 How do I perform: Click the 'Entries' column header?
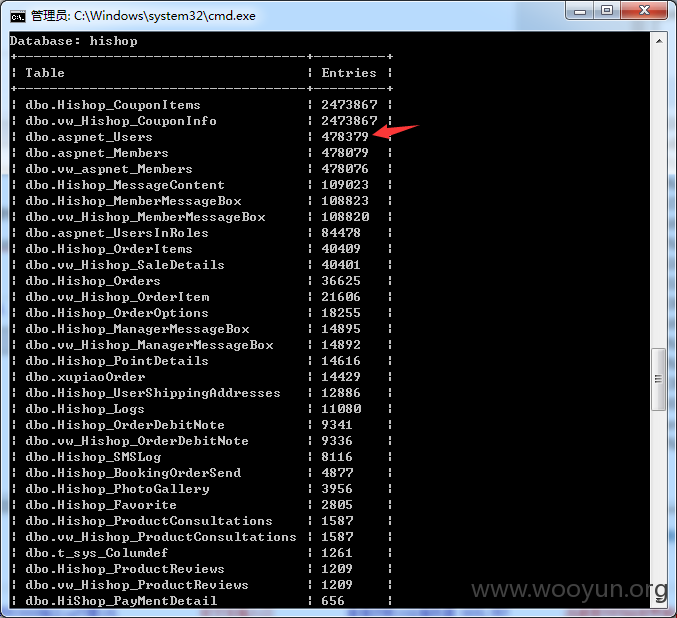click(x=349, y=73)
